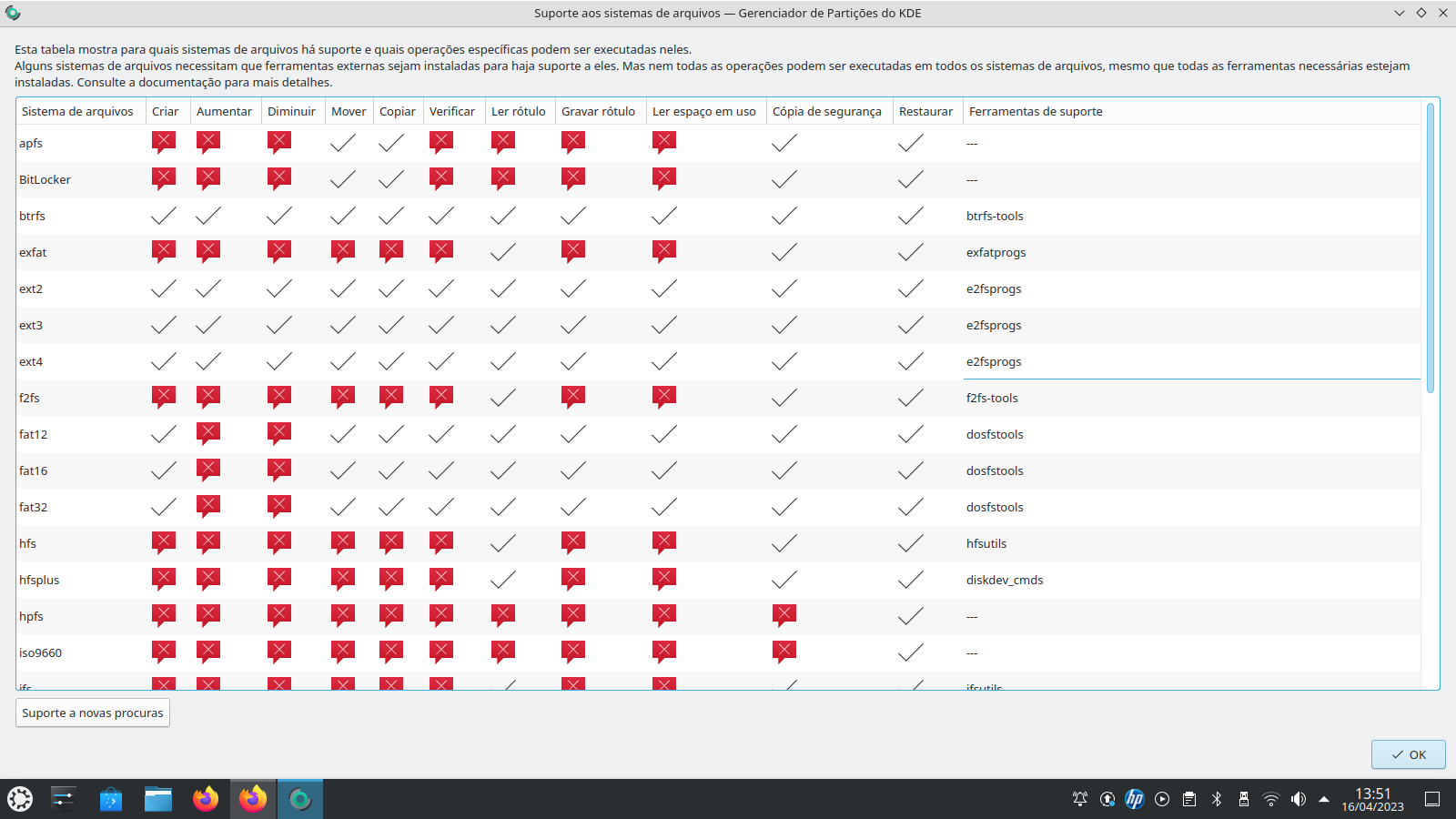1456x819 pixels.
Task: Sort by the Sistema de arquivos column header
Action: coord(77,111)
